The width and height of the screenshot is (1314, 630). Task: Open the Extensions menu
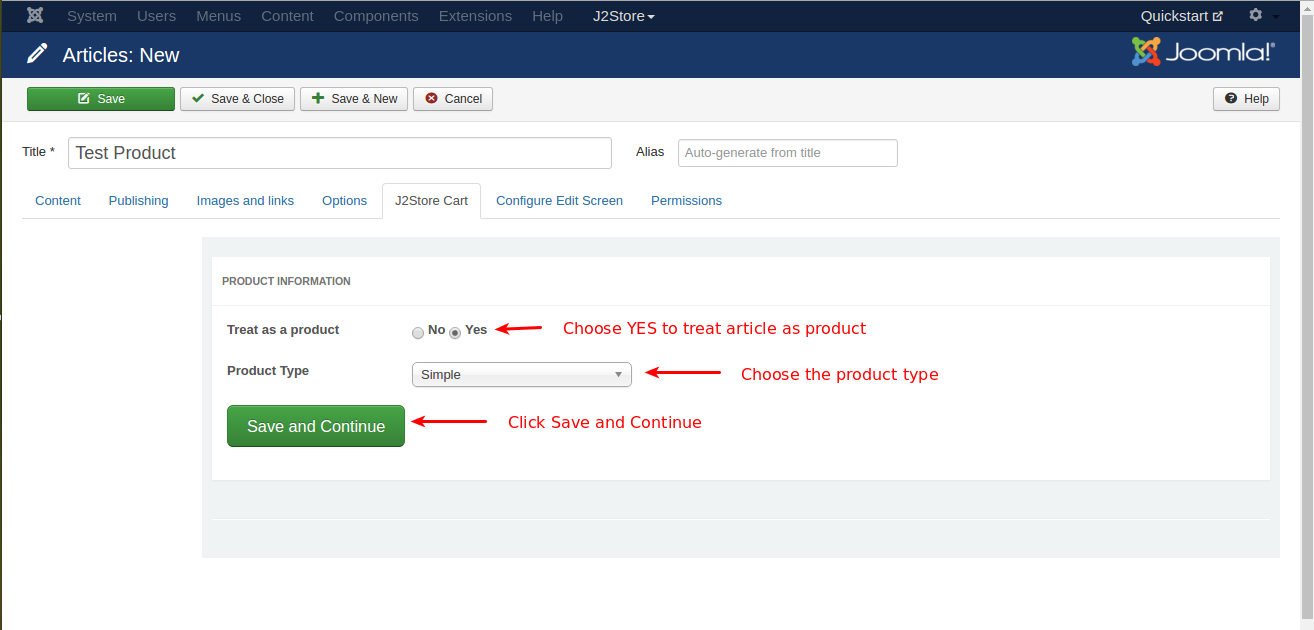tap(475, 16)
